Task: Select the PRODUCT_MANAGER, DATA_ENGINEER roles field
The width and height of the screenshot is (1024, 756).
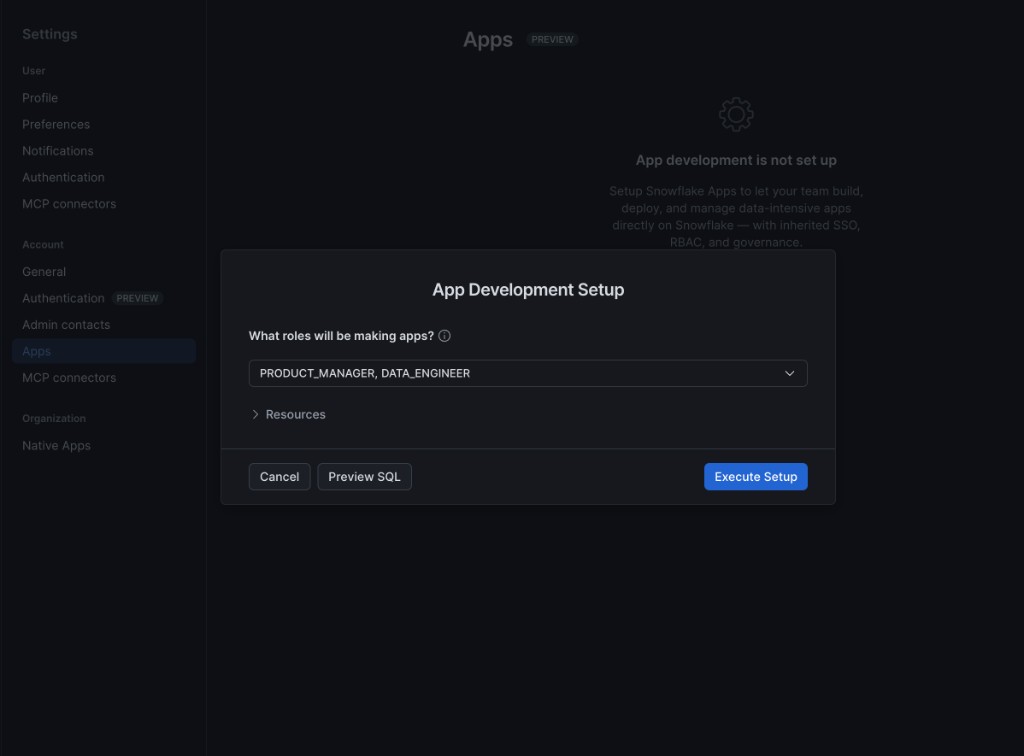Action: pyautogui.click(x=528, y=373)
